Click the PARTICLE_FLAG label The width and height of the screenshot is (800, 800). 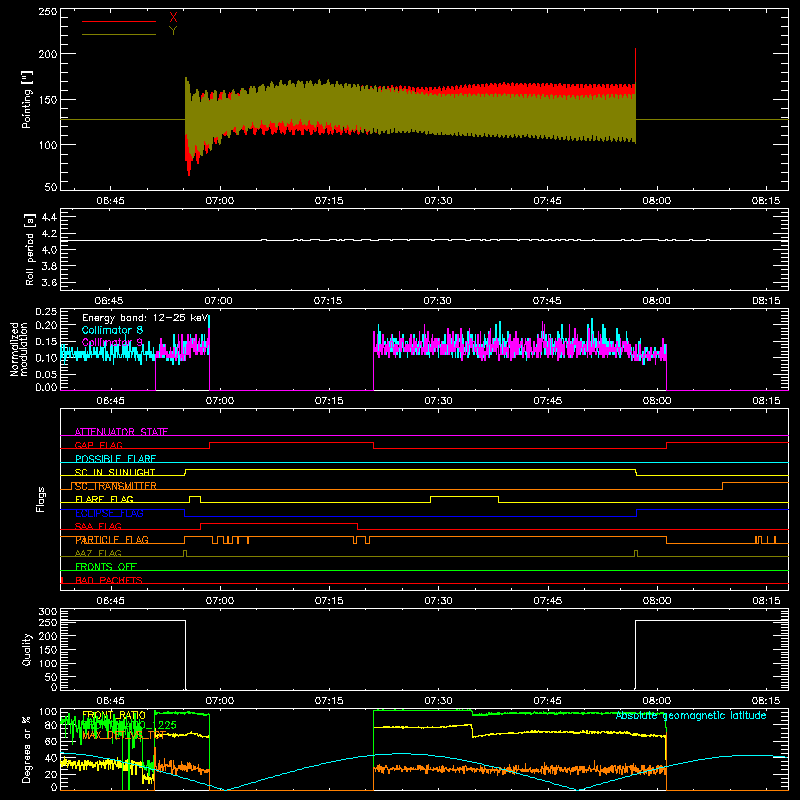tap(112, 540)
